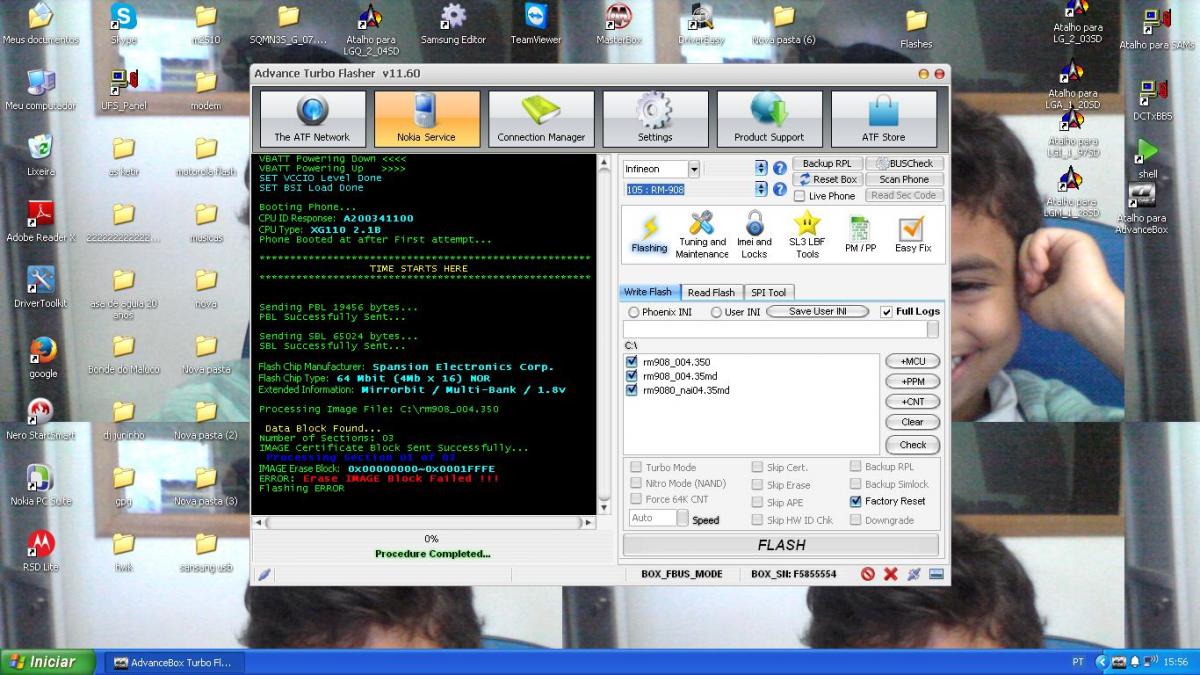Open TeamViewer desktop shortcut

click(536, 25)
